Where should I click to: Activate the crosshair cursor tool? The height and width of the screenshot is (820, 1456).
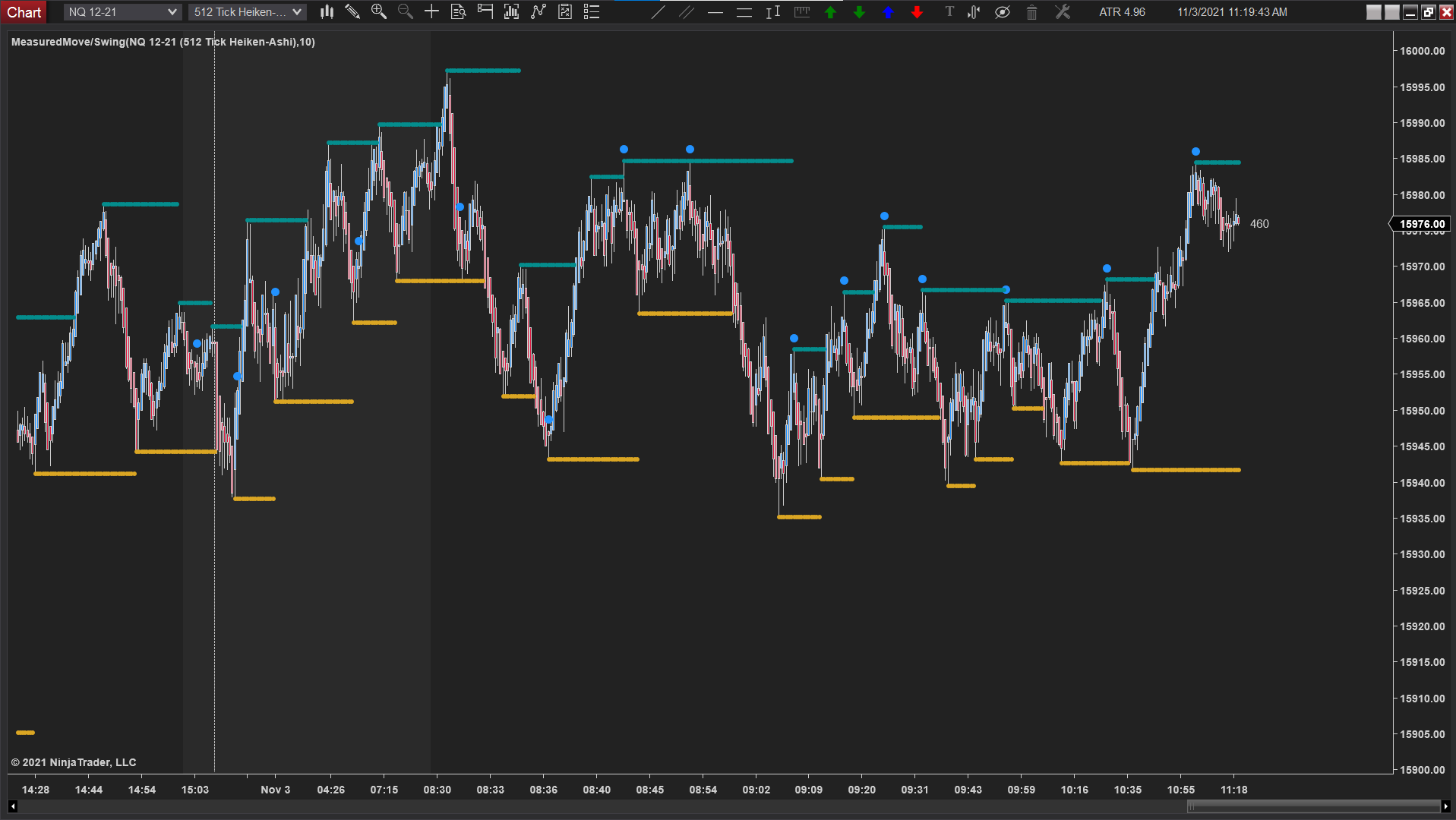(431, 11)
